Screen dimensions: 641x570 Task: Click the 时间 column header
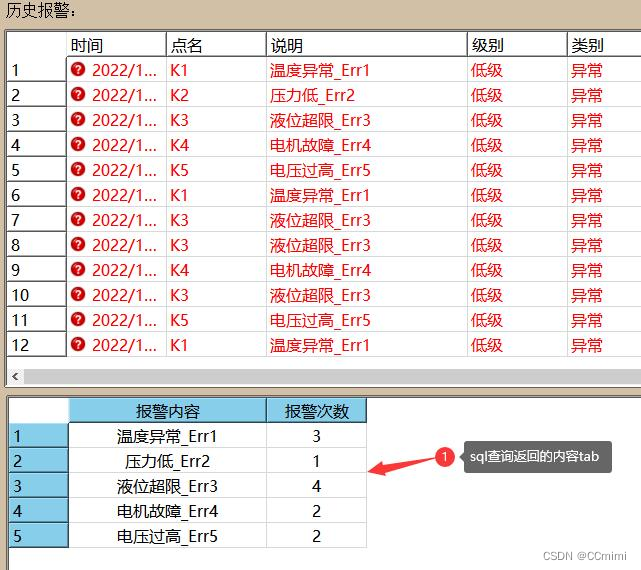(116, 44)
